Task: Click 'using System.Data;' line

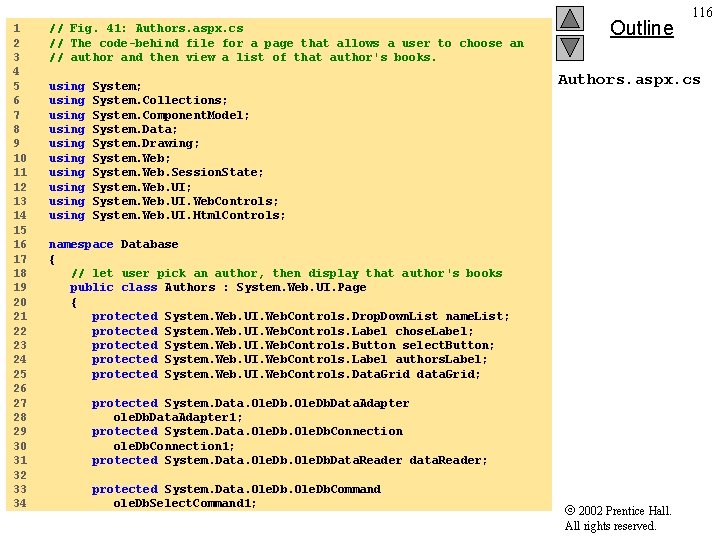Action: pos(113,129)
